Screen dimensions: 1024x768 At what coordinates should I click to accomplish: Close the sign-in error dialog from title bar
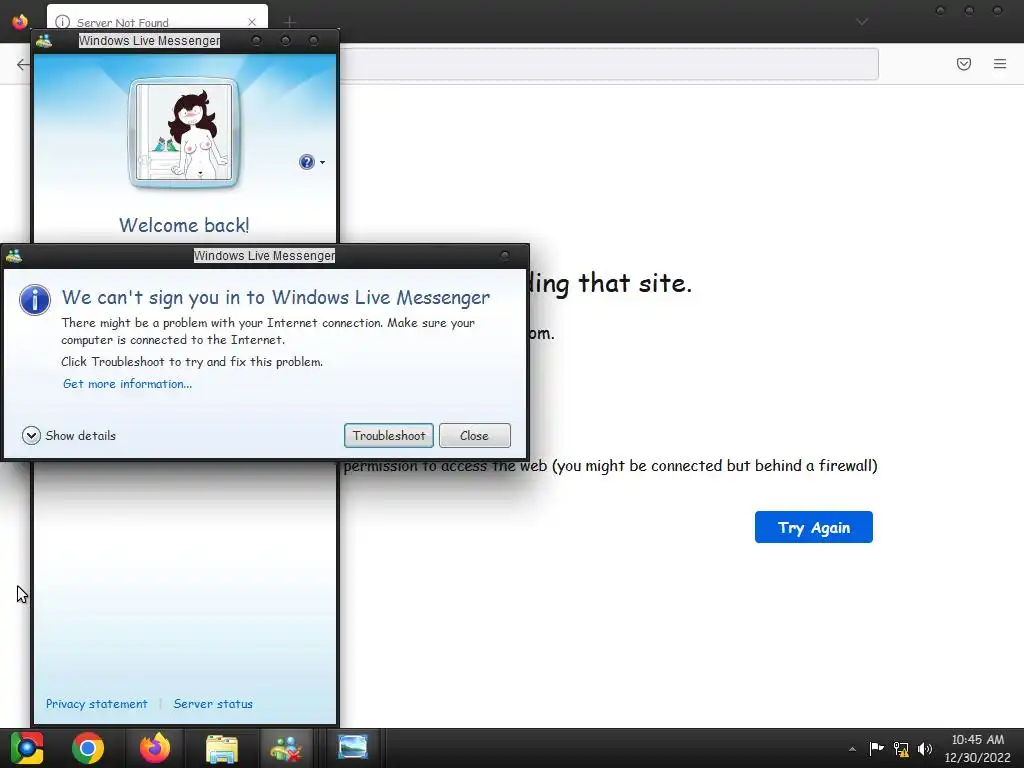[504, 255]
